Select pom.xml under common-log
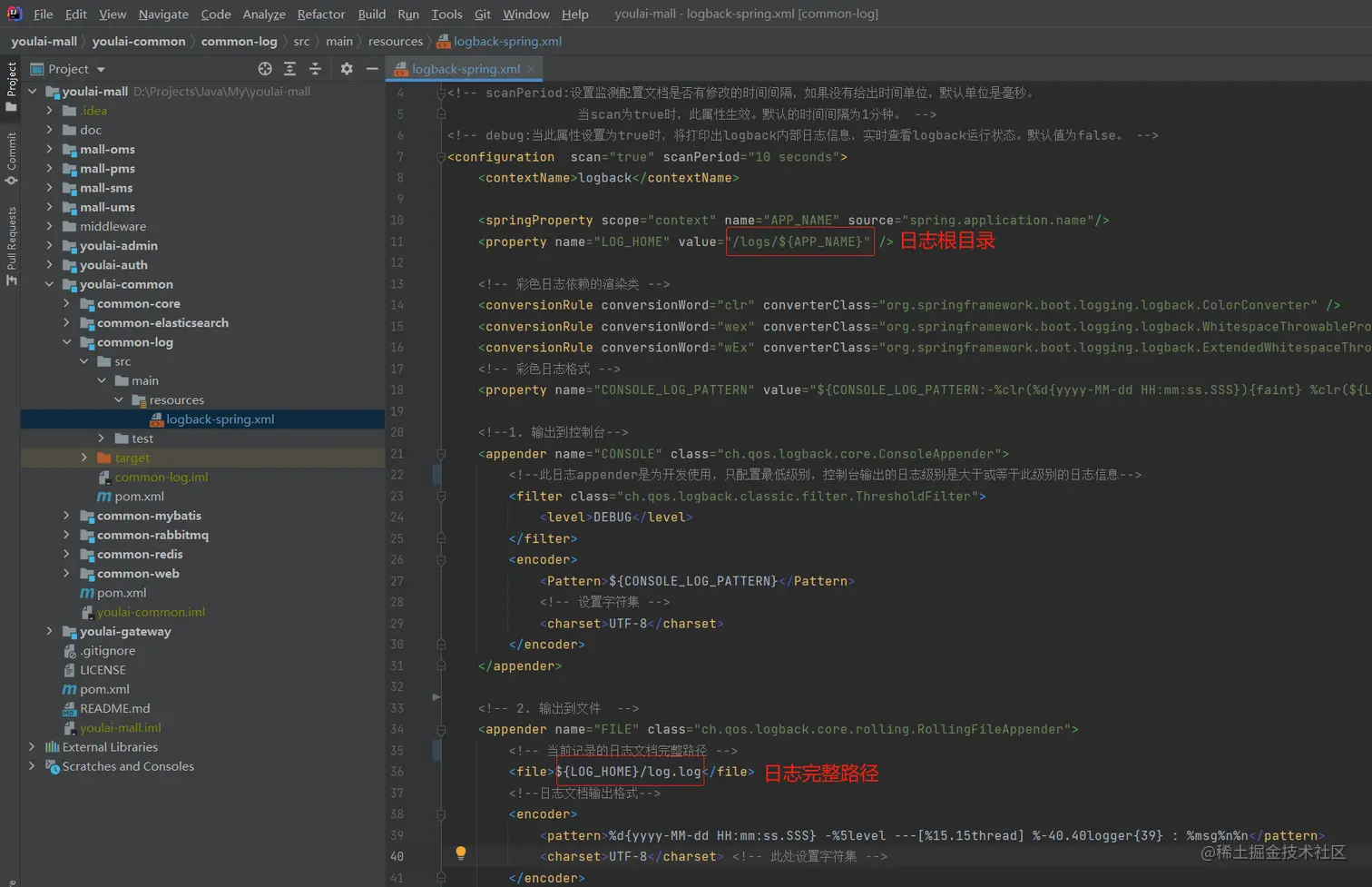Image resolution: width=1372 pixels, height=887 pixels. [139, 497]
